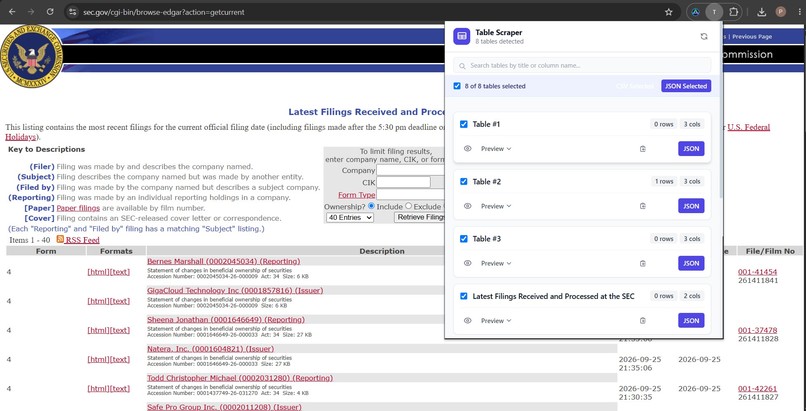Open the '40 Entries' dropdown
The image size is (806, 411).
pos(350,217)
